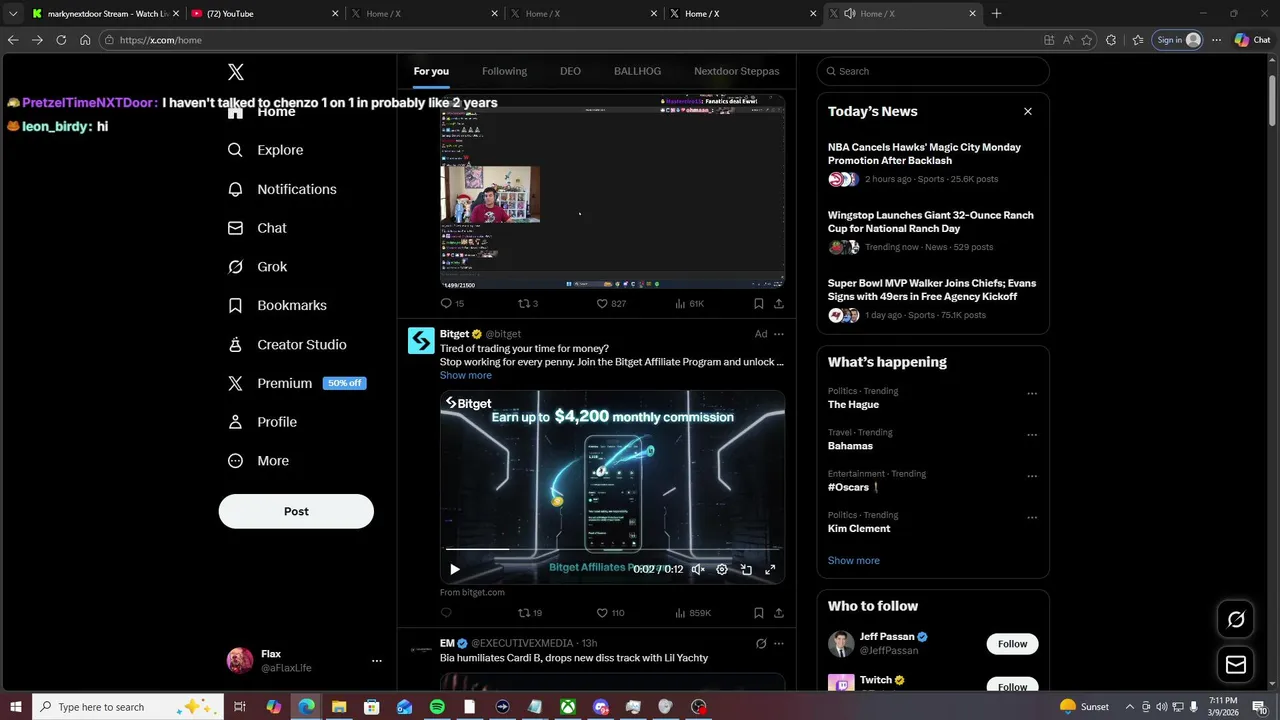The height and width of the screenshot is (720, 1280).
Task: Open Flax account options menu
Action: click(376, 661)
